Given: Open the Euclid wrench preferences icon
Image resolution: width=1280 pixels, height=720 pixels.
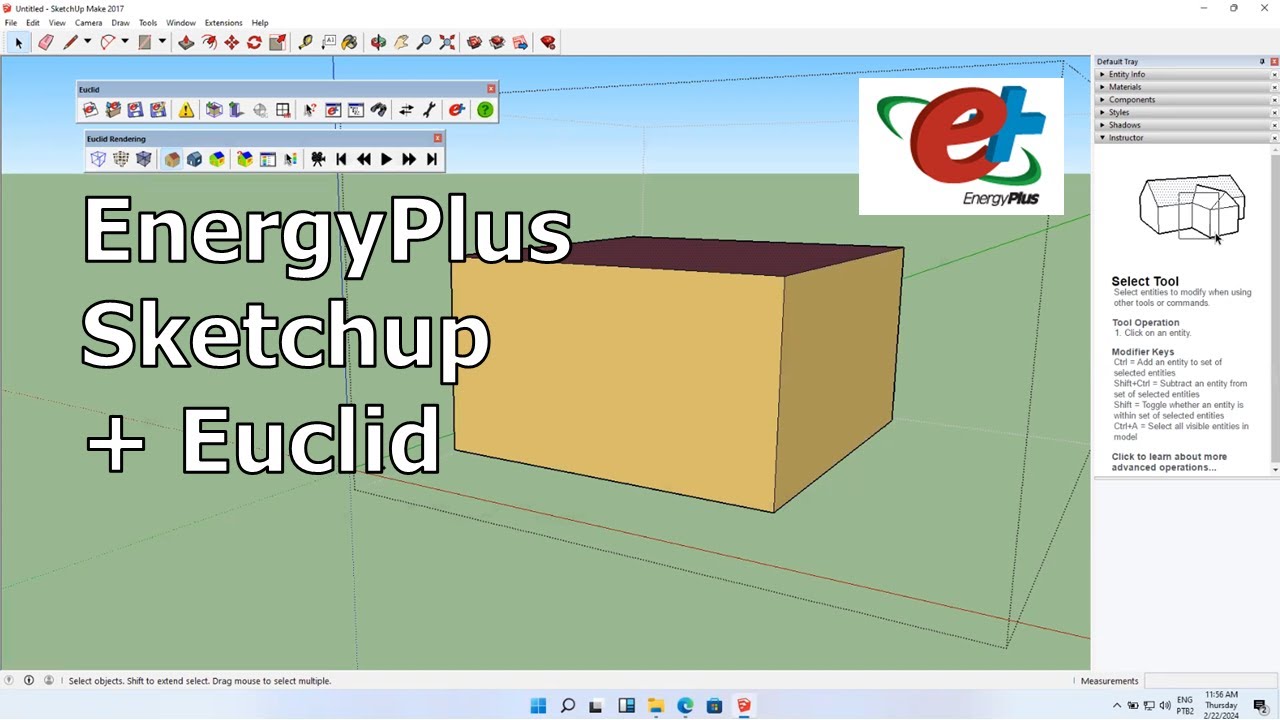Looking at the screenshot, I should [429, 110].
